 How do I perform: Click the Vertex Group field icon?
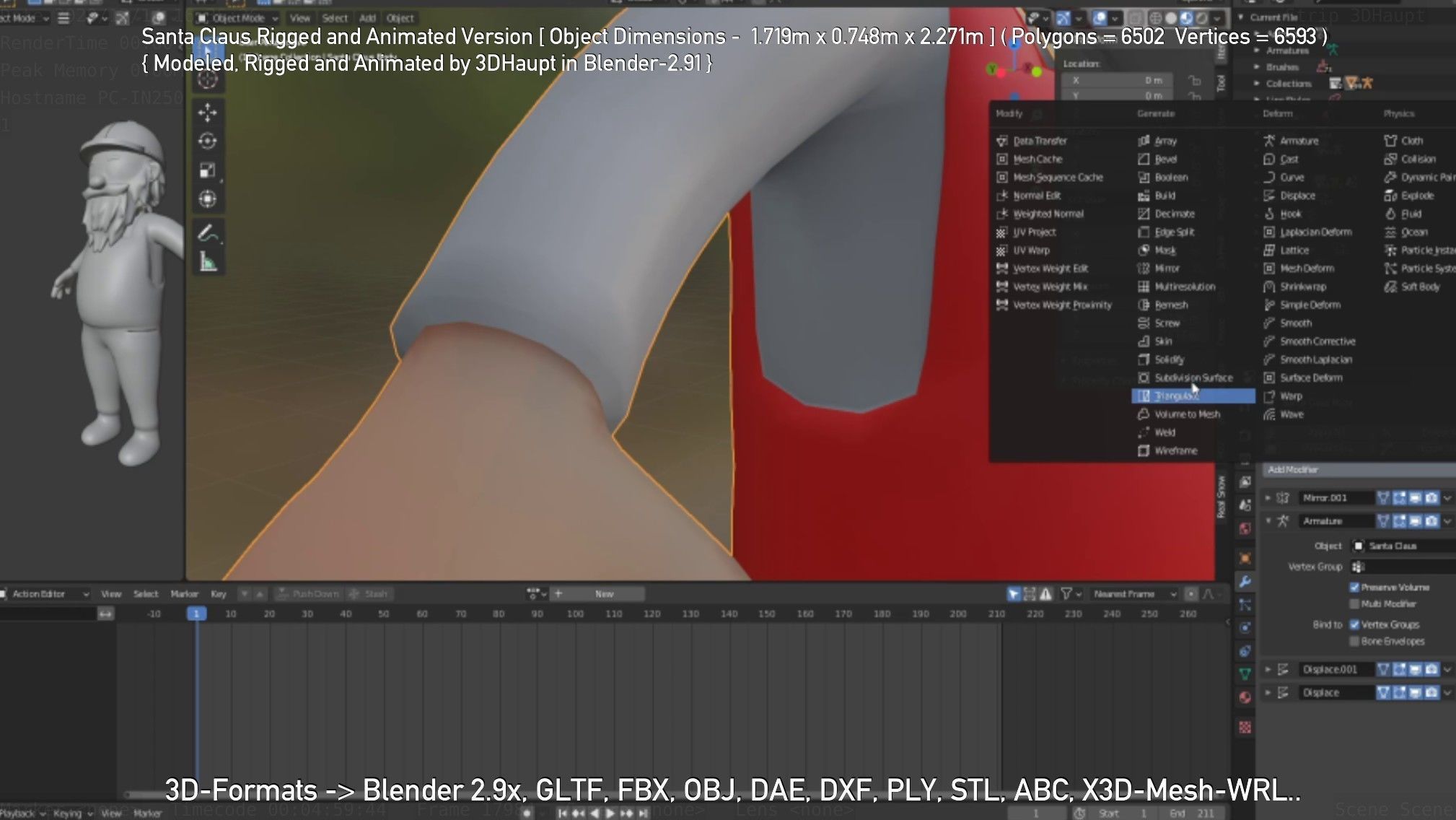[x=1357, y=567]
